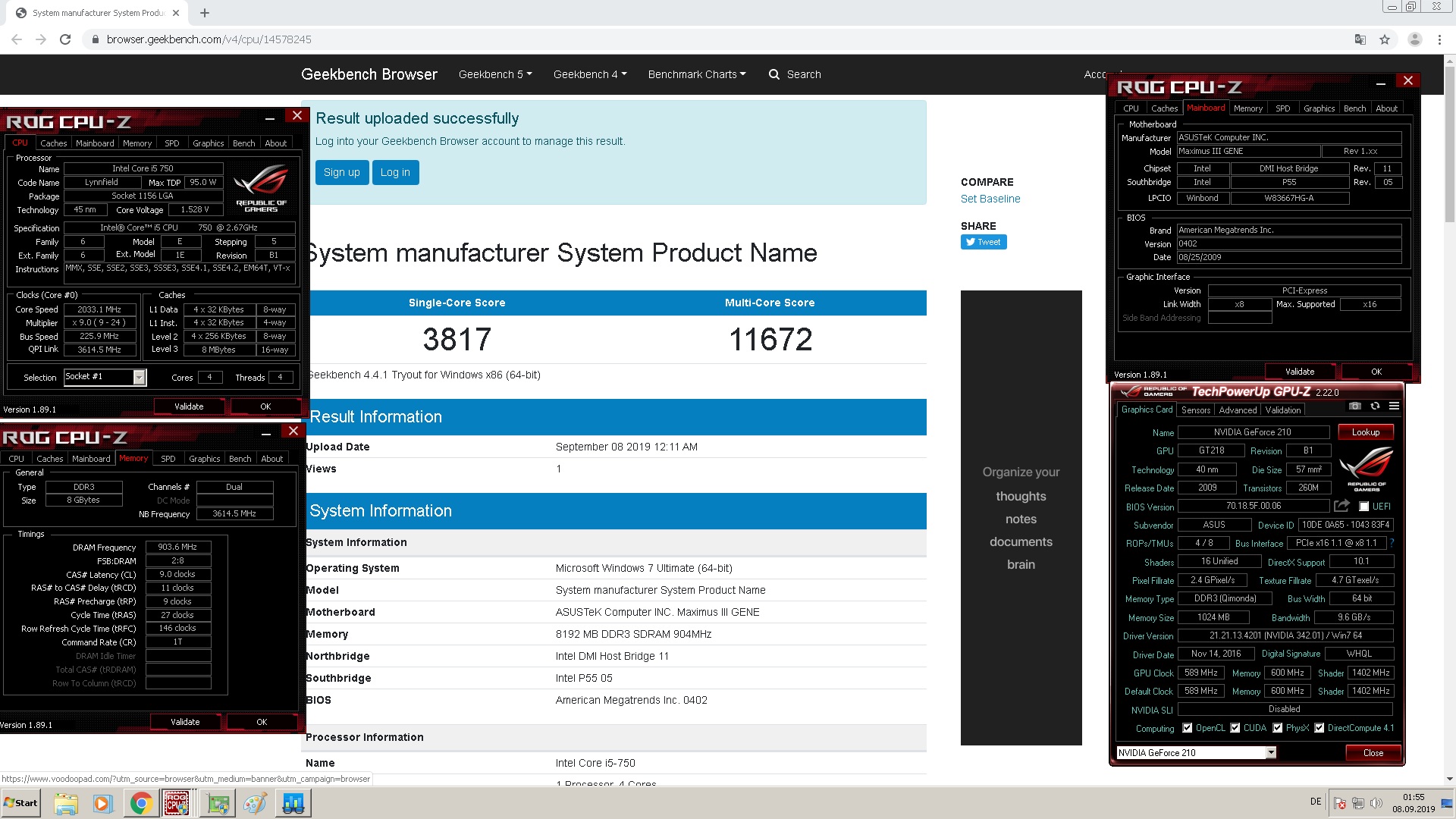This screenshot has height=819, width=1456.
Task: Open Chrome three-dot menu
Action: [1439, 39]
